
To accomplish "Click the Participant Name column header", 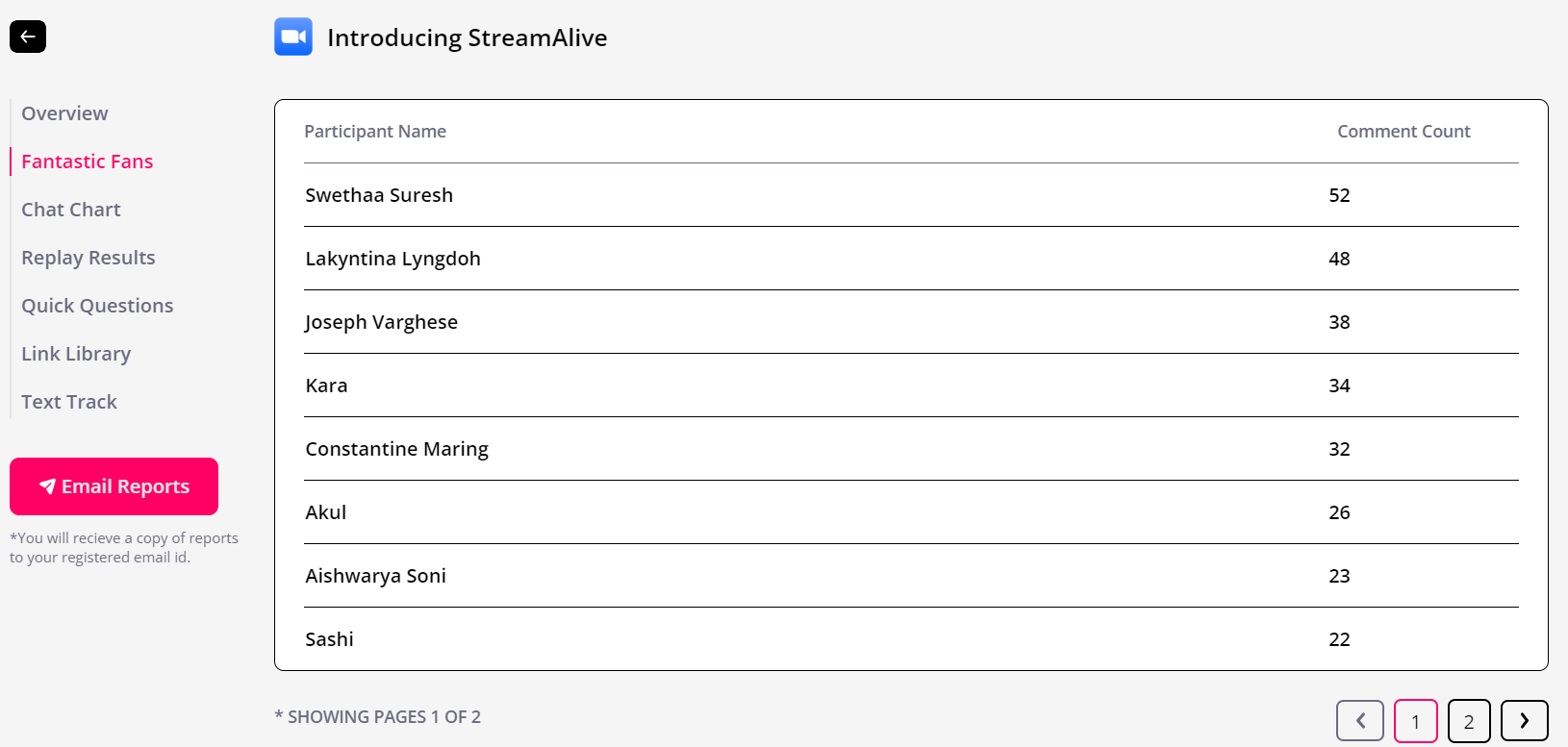I will click(375, 132).
